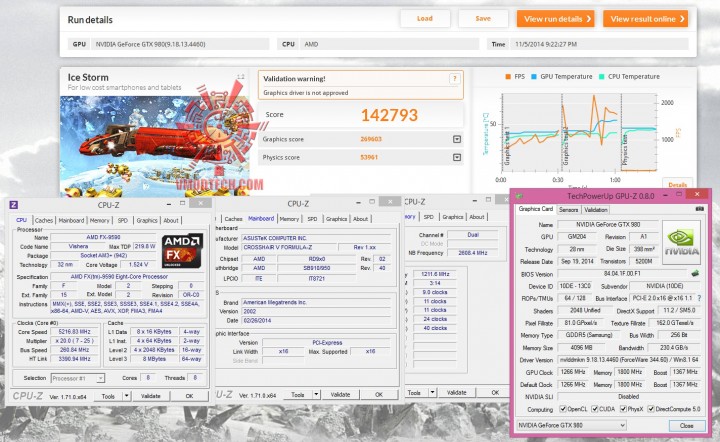
Task: Open the Validation tab in GPU-Z
Action: pos(596,209)
